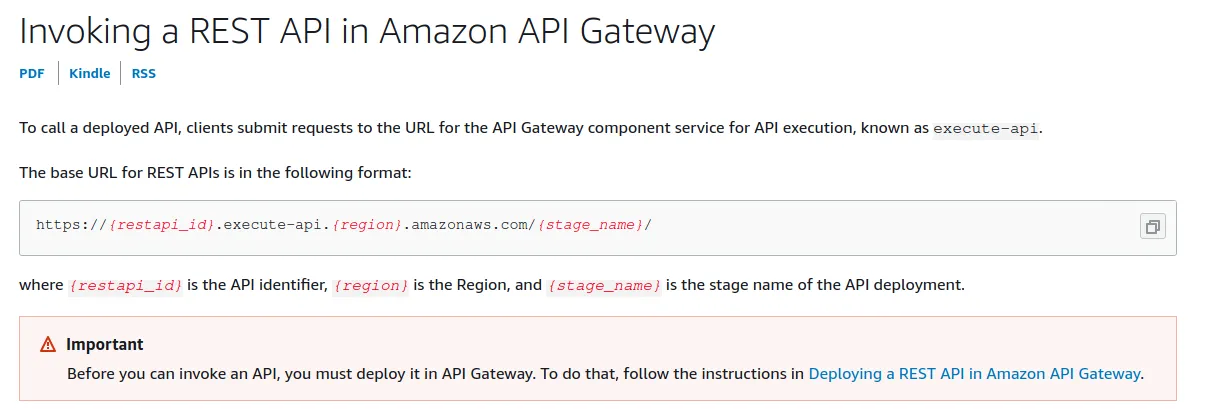
Task: Click the page heading Invoking a REST API
Action: [x=367, y=32]
